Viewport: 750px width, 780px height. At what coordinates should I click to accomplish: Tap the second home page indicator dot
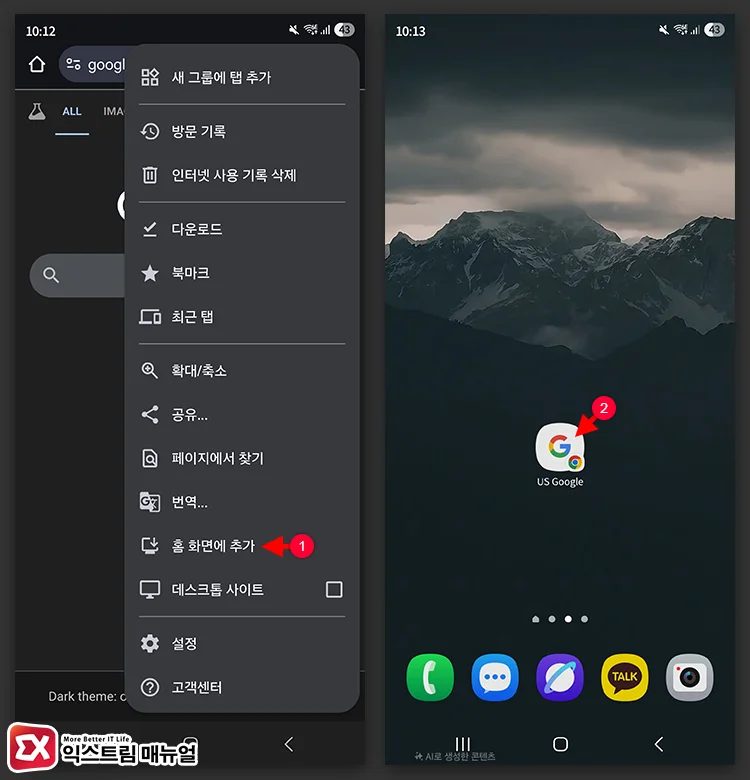click(x=552, y=619)
